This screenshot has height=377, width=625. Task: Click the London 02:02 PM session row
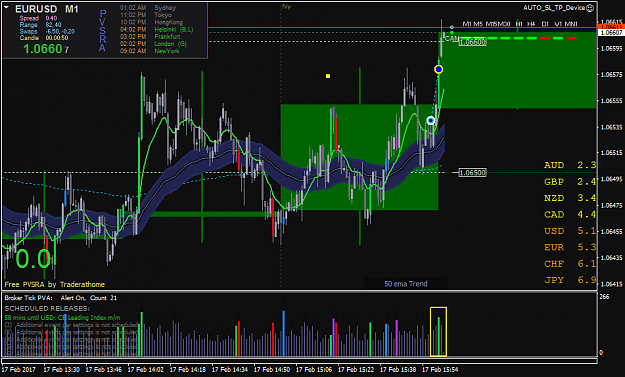click(153, 44)
